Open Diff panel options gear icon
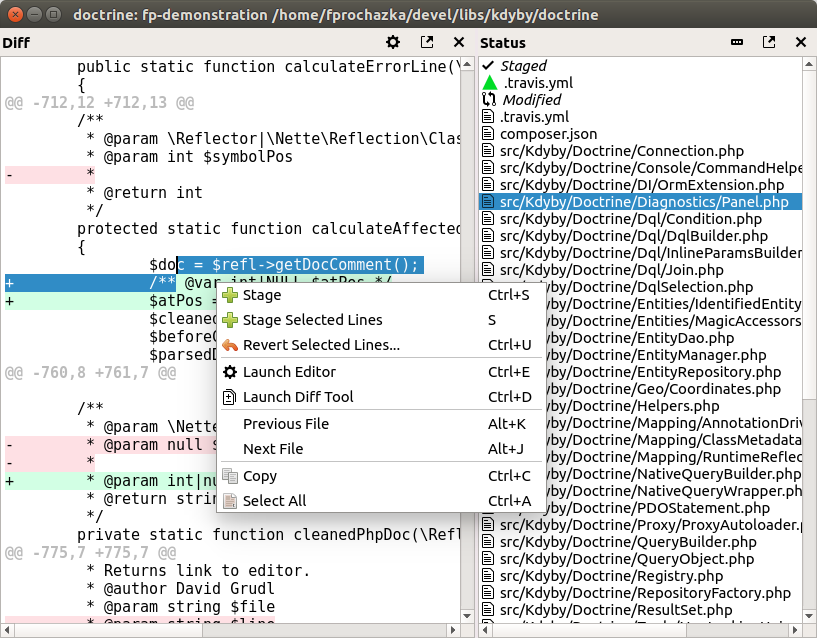Screen dimensions: 817x638 (x=393, y=42)
